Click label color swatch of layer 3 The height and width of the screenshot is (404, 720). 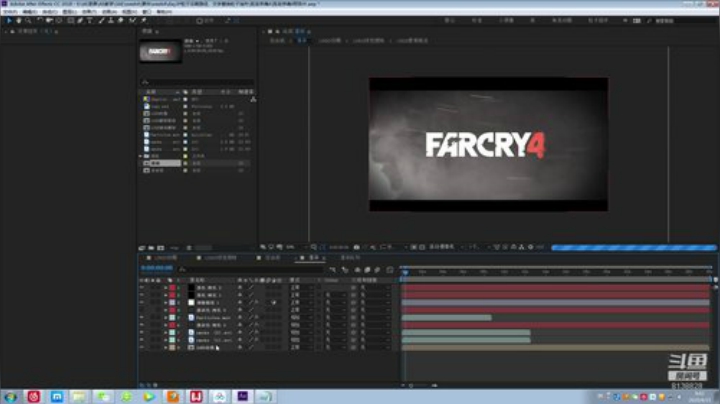172,303
